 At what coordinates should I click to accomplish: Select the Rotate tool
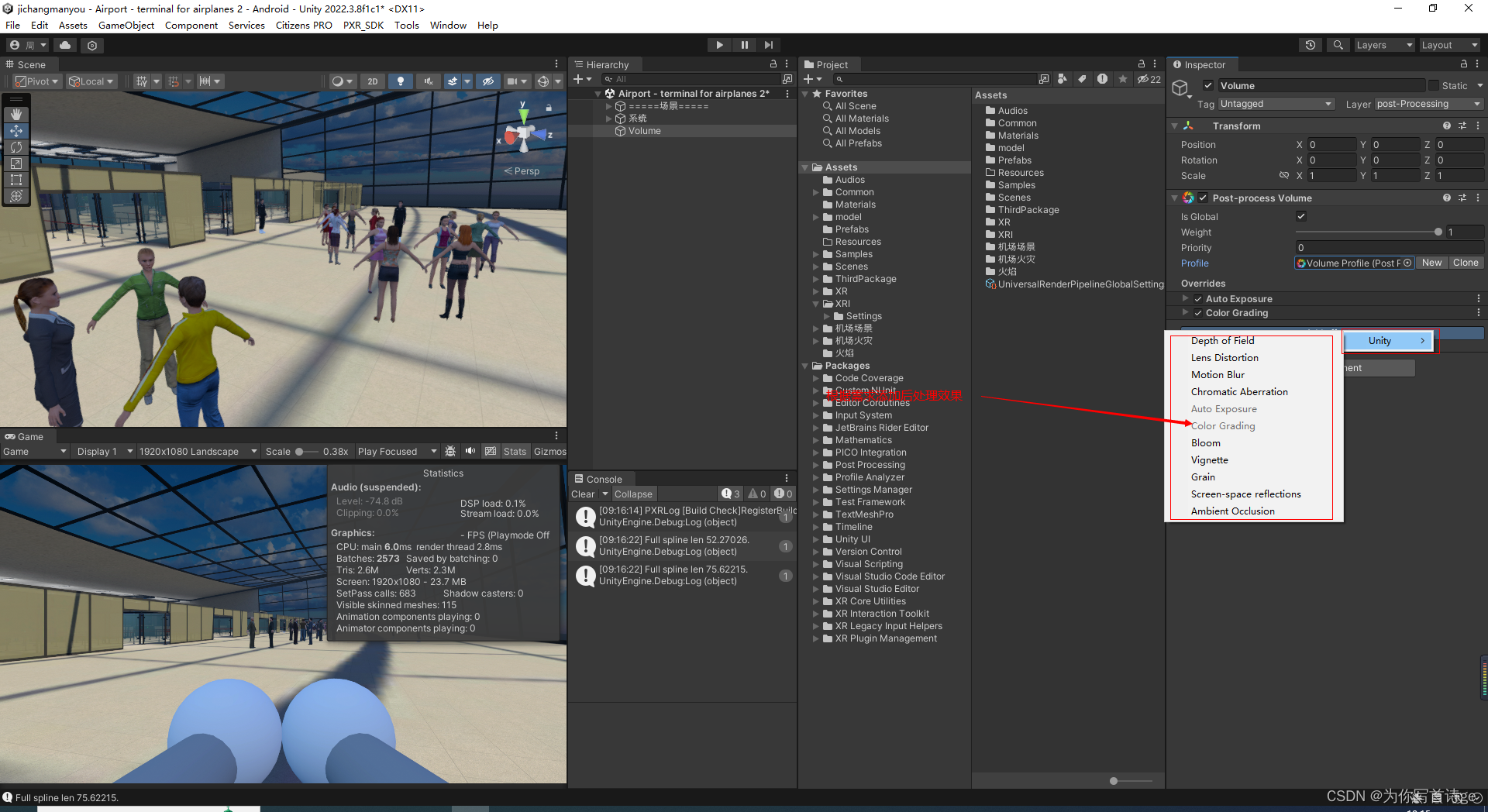[16, 147]
